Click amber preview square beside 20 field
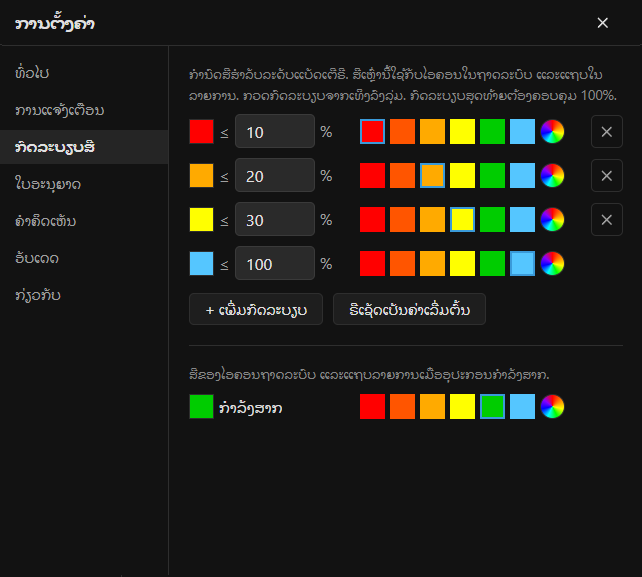Screen dimensions: 642x577 click(x=201, y=175)
